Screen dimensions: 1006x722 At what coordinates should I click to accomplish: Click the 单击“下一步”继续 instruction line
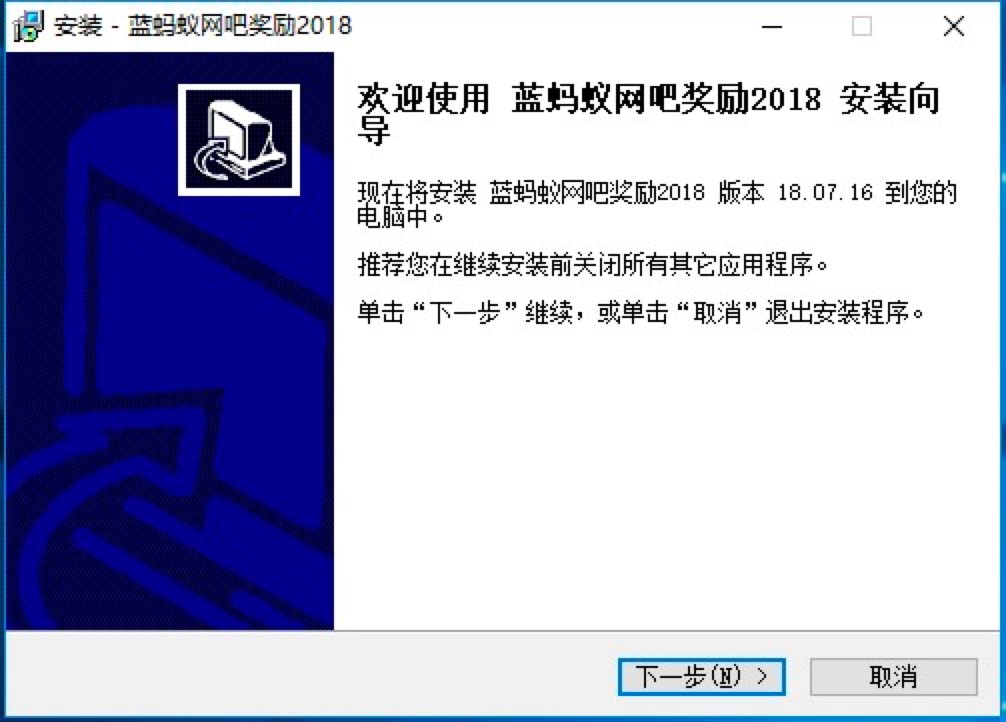[x=641, y=313]
